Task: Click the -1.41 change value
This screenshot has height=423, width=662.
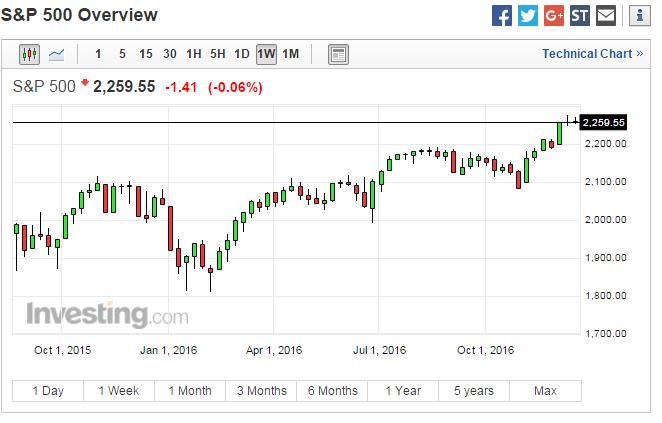Action: [181, 87]
